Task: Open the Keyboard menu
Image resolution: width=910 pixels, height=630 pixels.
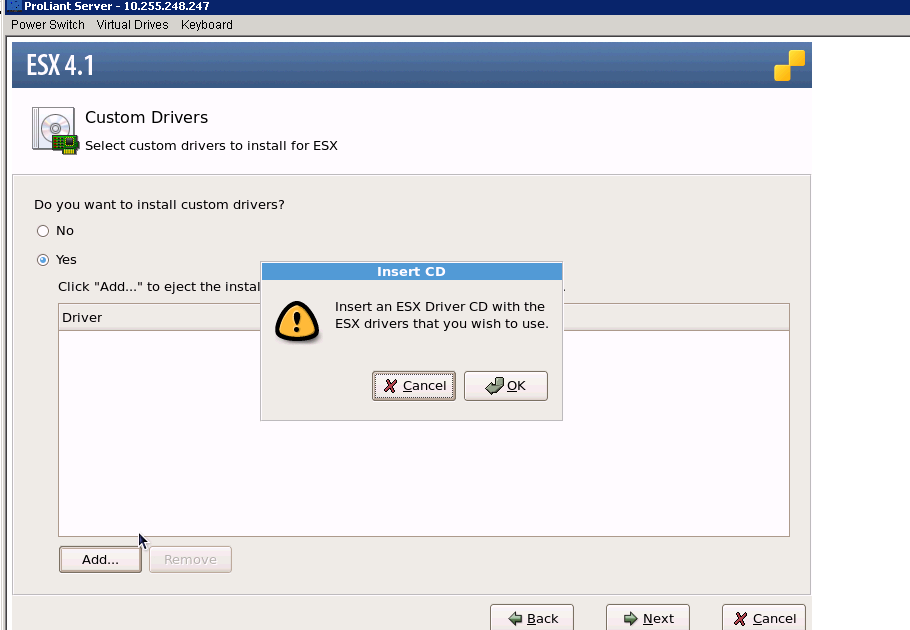Action: click(207, 25)
